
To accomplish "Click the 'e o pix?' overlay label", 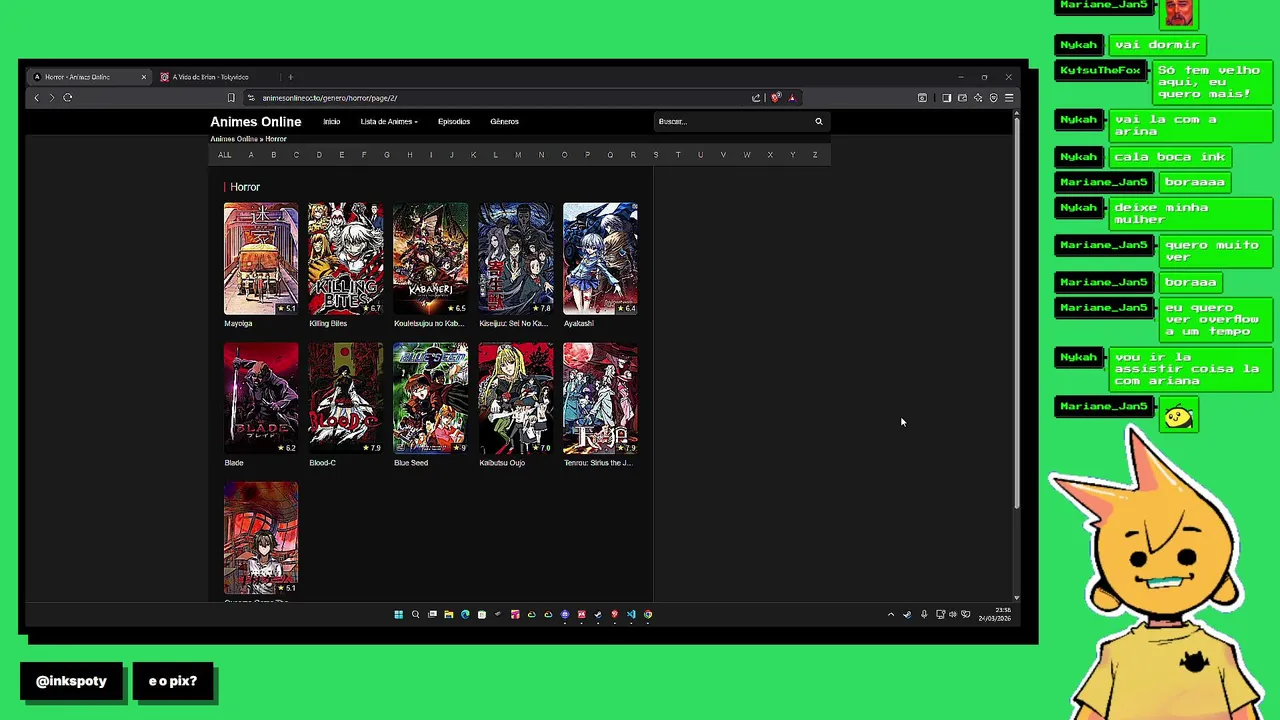I will click(173, 681).
